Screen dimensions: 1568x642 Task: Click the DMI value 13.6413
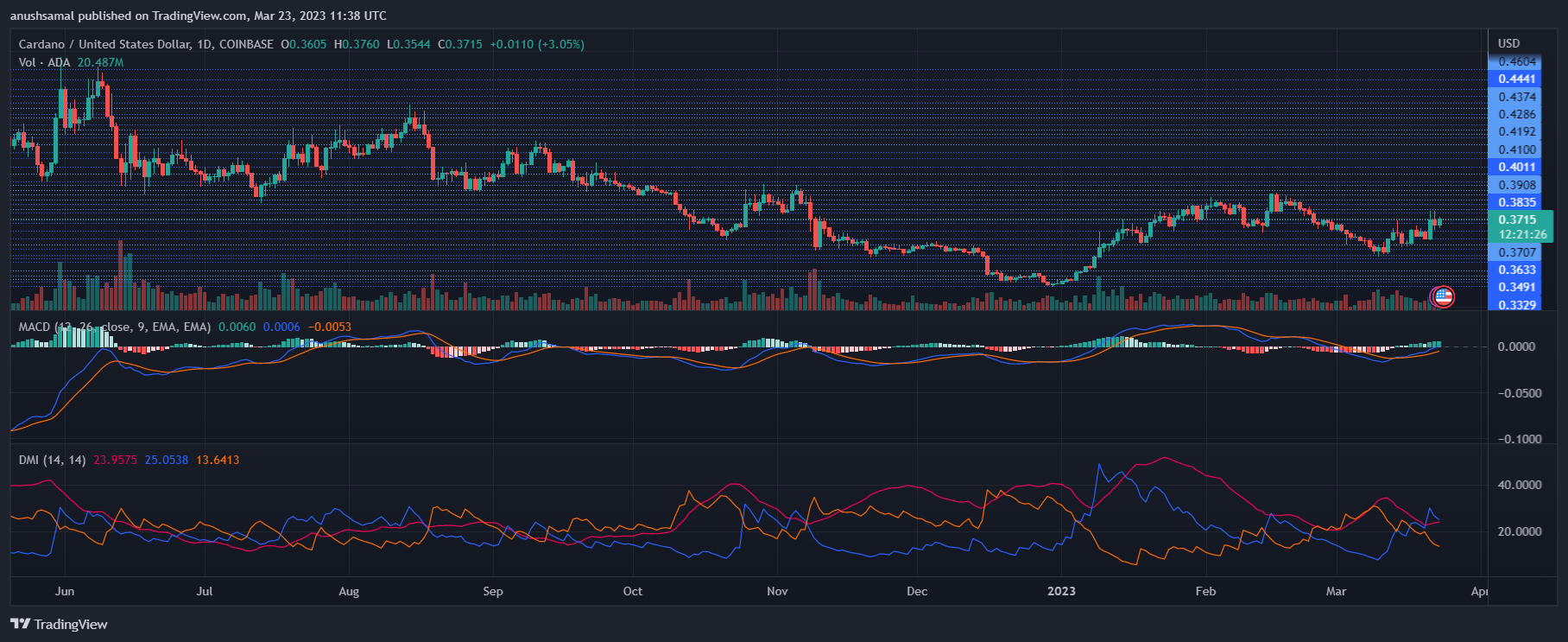tap(218, 460)
